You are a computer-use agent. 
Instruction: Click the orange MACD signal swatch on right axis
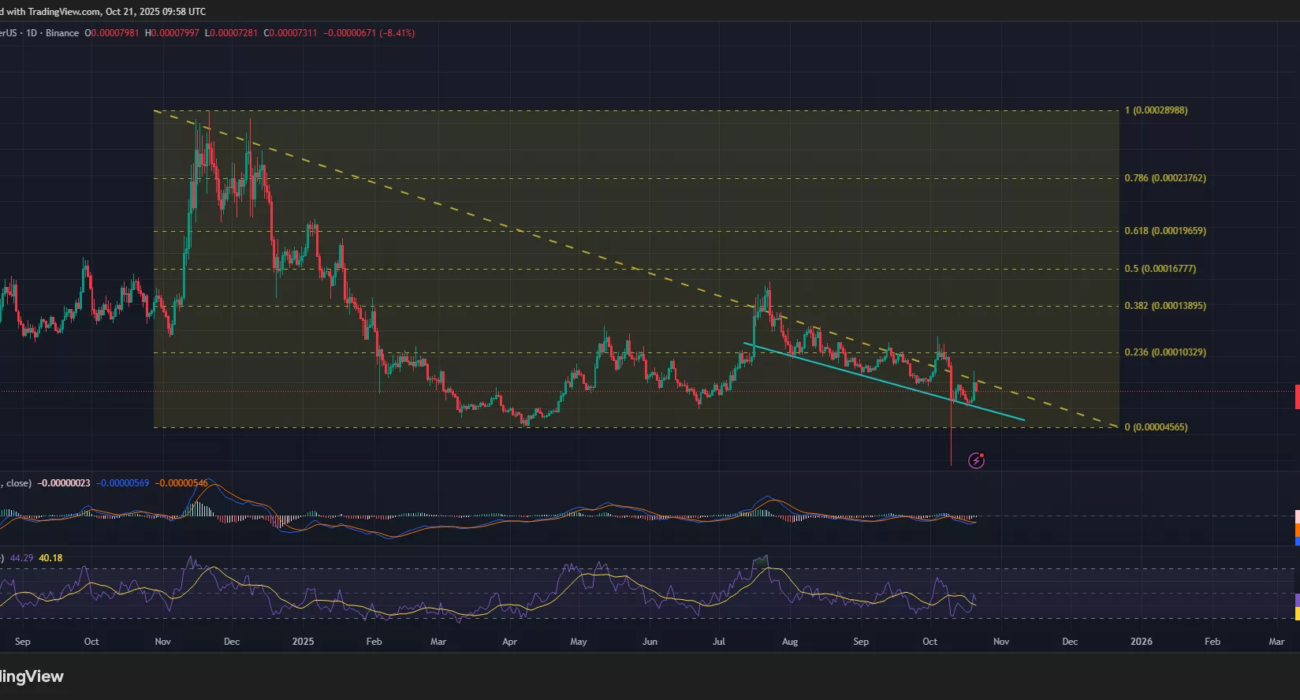pyautogui.click(x=1296, y=529)
